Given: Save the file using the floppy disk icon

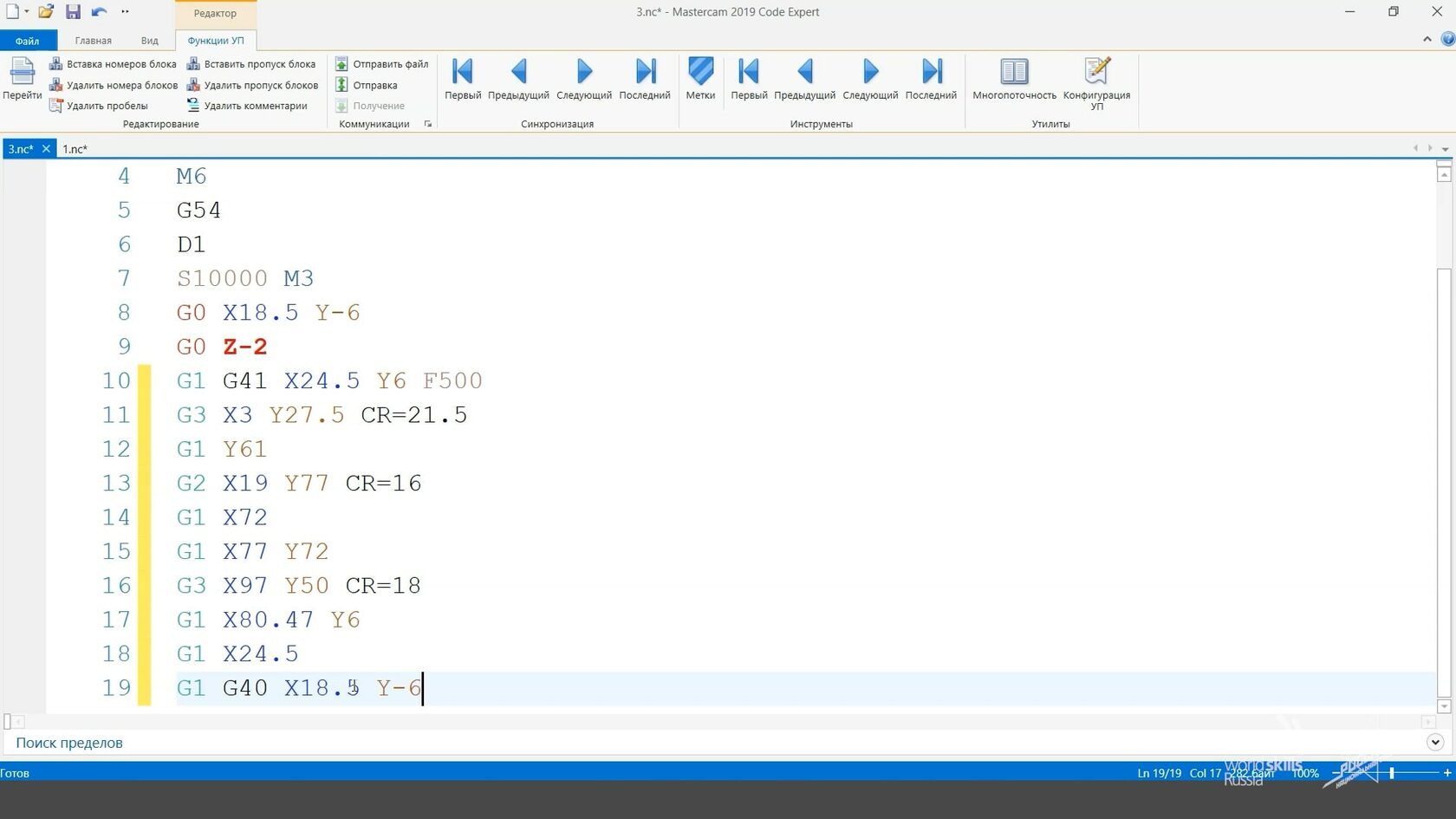Looking at the screenshot, I should tap(73, 11).
